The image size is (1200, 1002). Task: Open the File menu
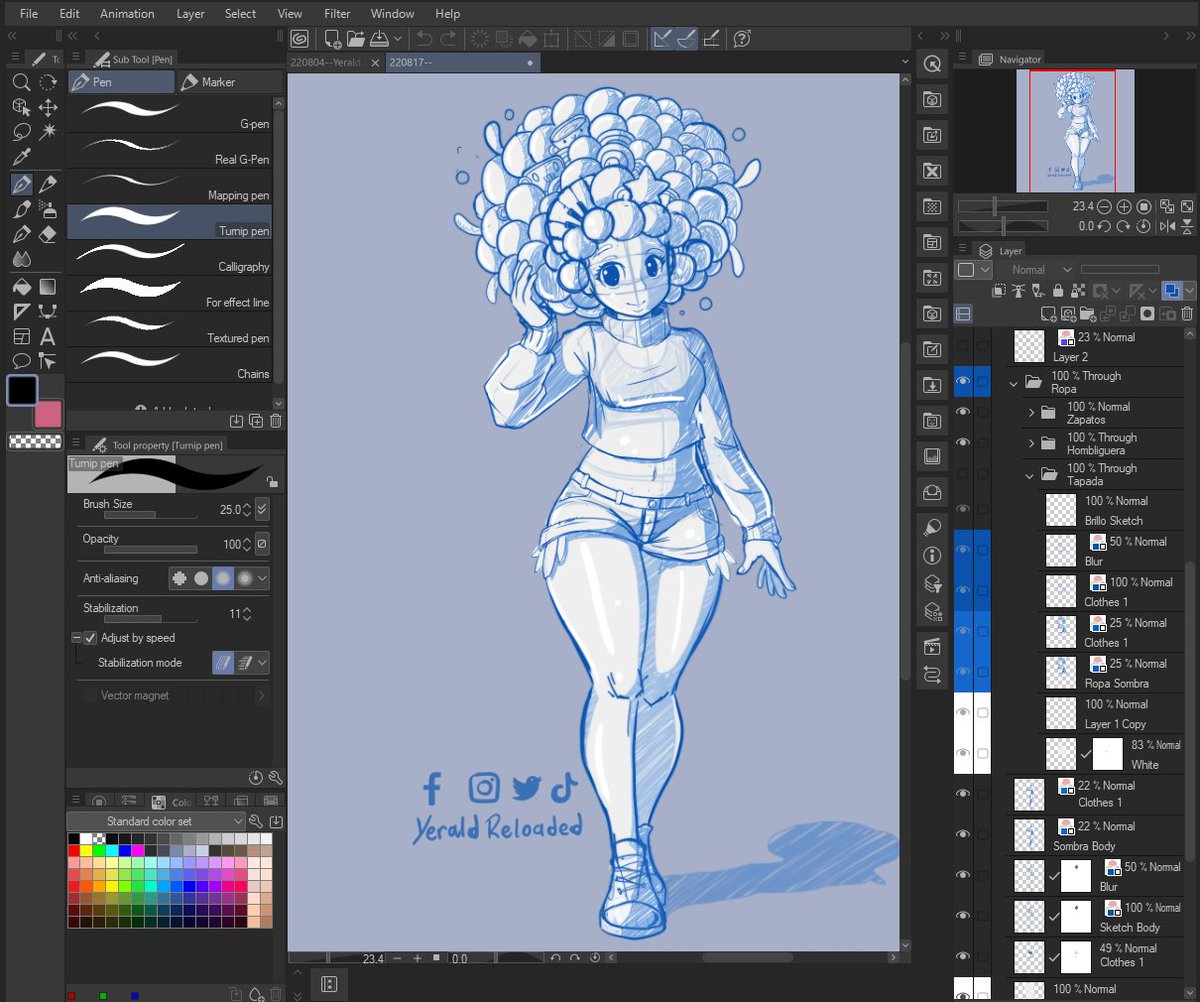coord(29,13)
